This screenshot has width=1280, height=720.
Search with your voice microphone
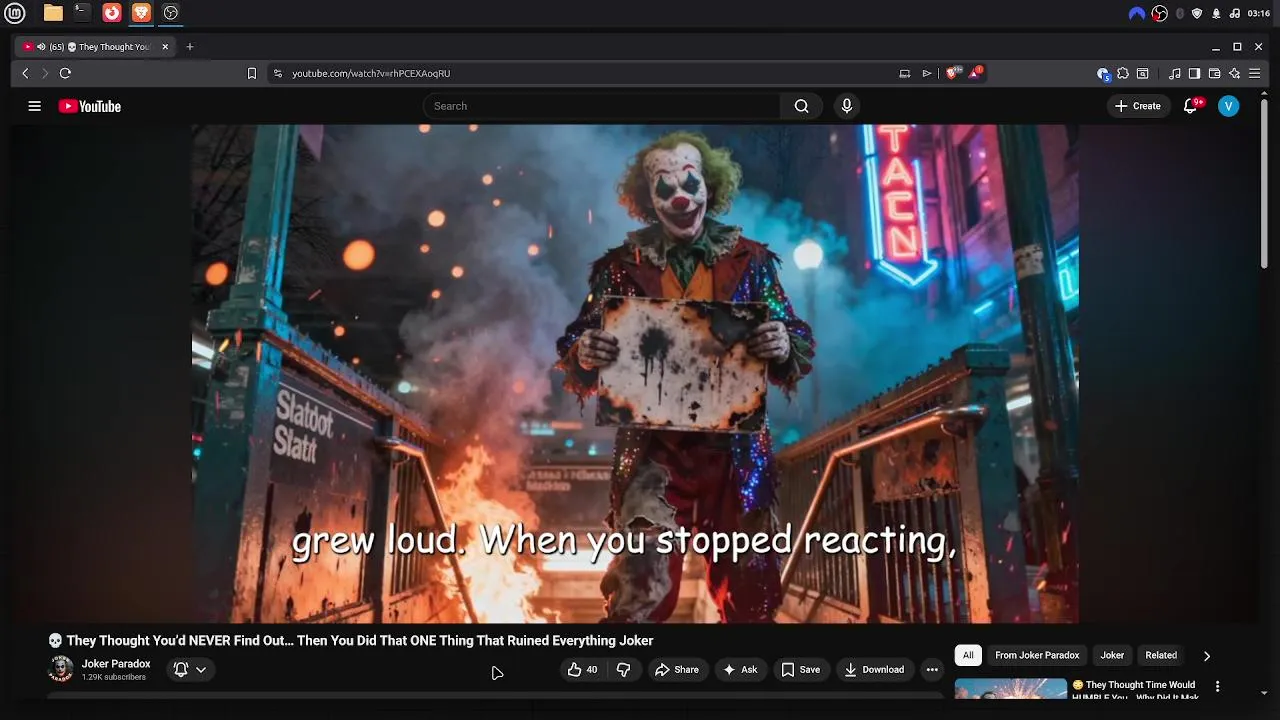847,106
